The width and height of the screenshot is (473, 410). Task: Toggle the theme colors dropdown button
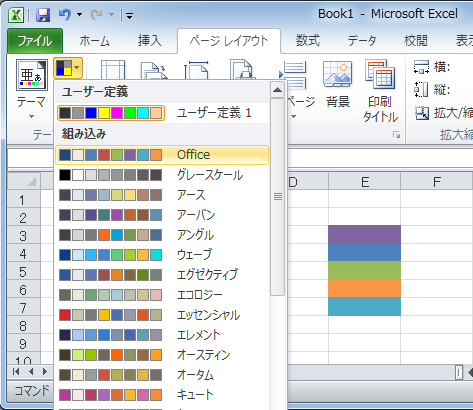[68, 68]
